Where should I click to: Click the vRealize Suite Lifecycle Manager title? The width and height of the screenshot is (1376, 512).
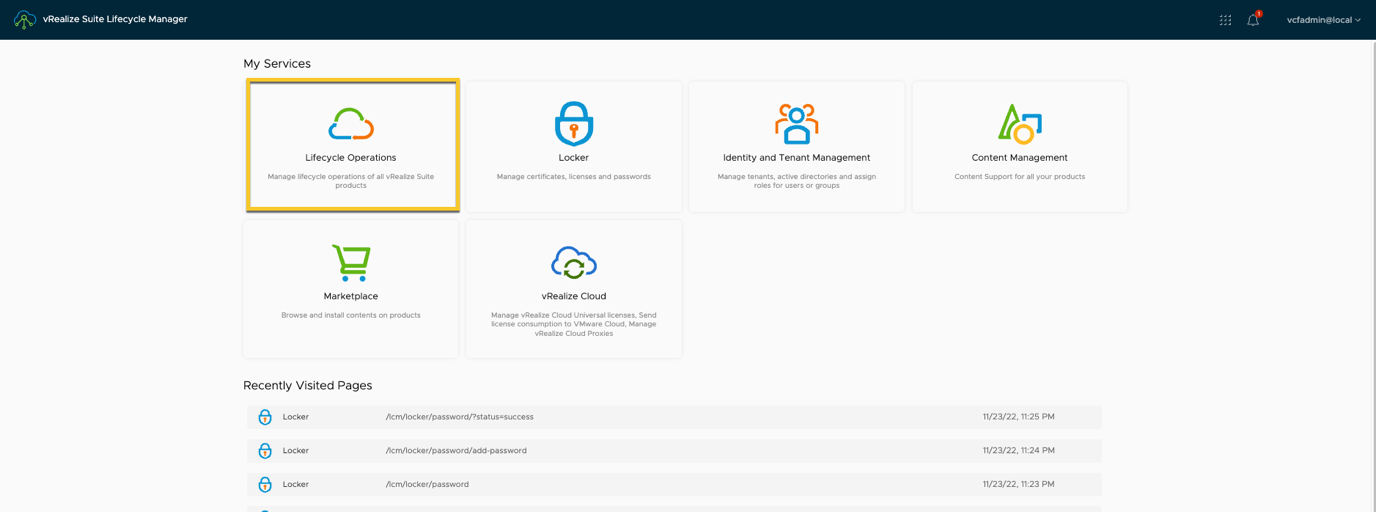click(x=115, y=19)
